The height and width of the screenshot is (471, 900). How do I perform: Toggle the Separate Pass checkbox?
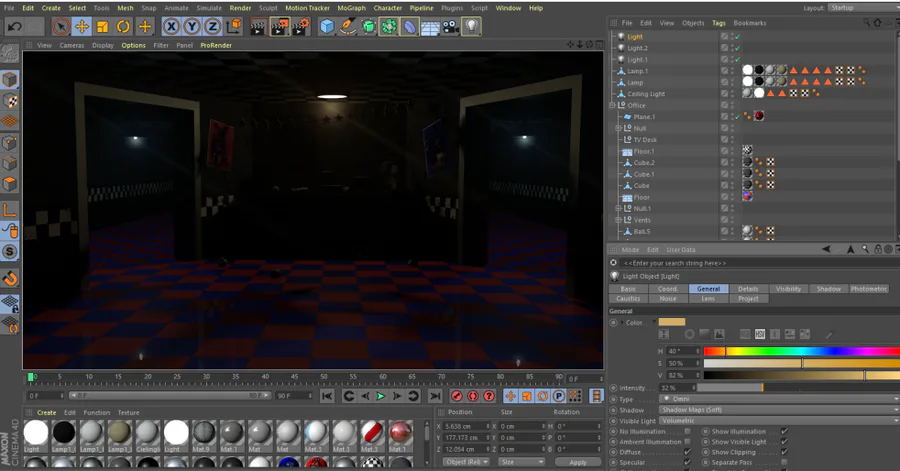pyautogui.click(x=784, y=462)
